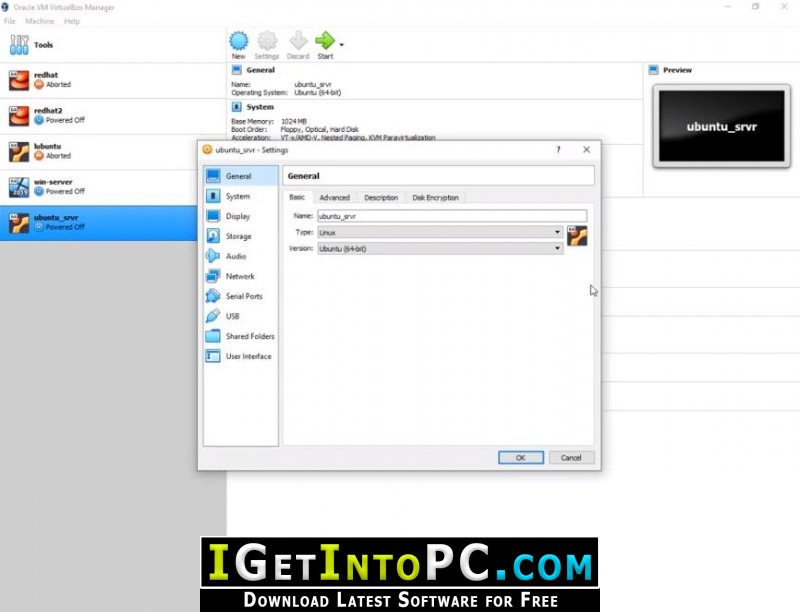
Task: Click the System section icon in details pane
Action: tap(236, 107)
